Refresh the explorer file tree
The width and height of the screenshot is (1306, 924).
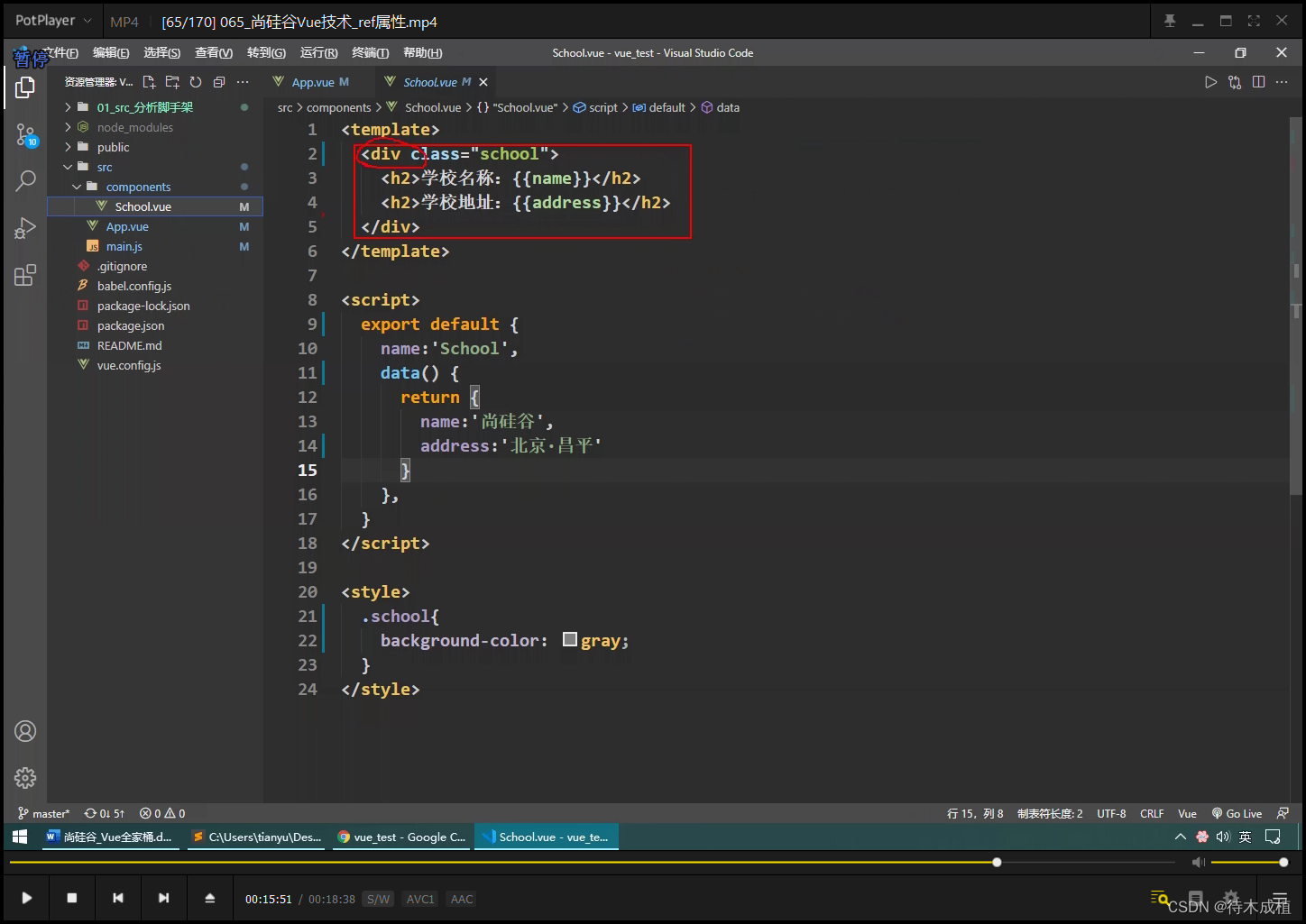click(196, 82)
